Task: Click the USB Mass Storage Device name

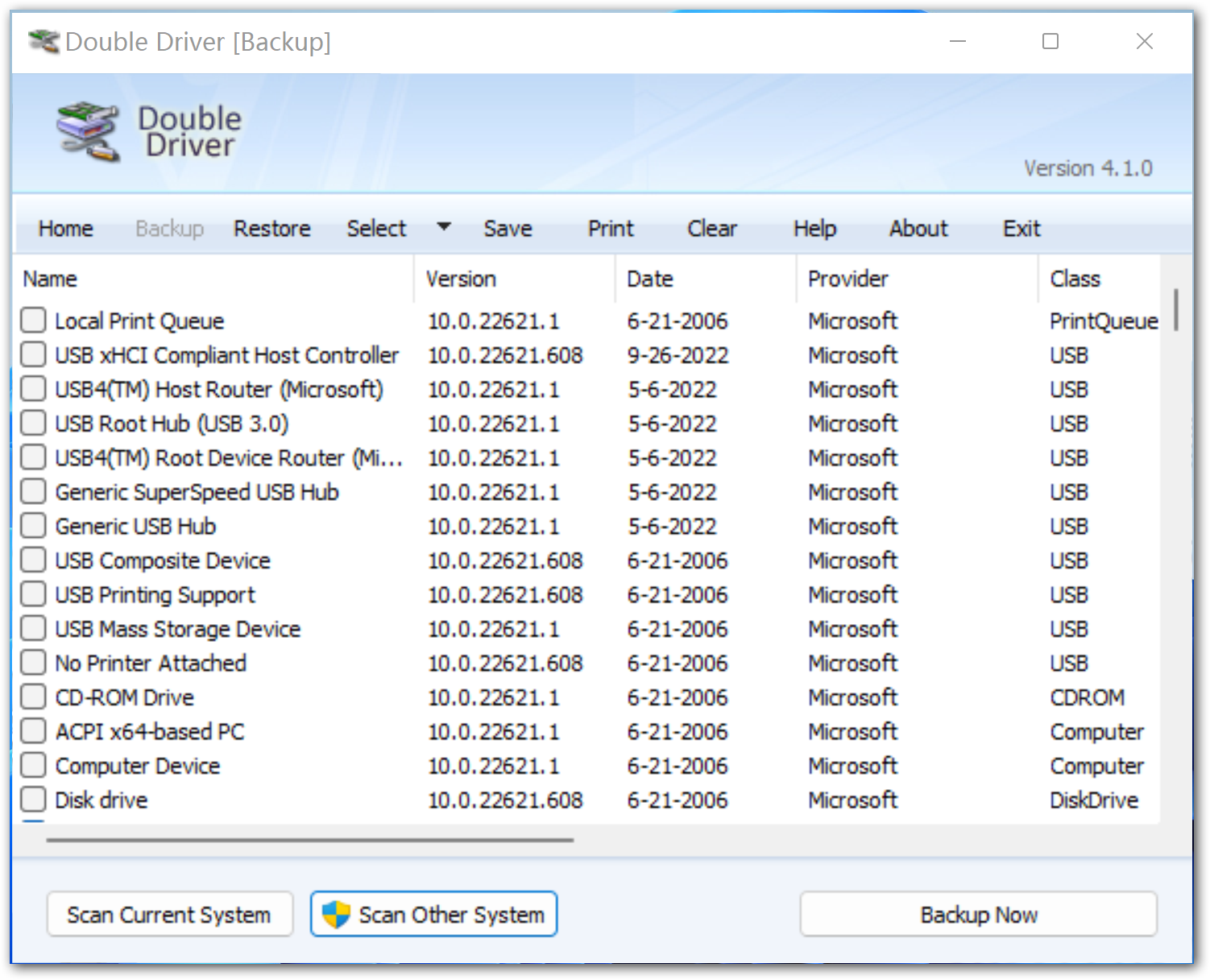Action: click(178, 629)
